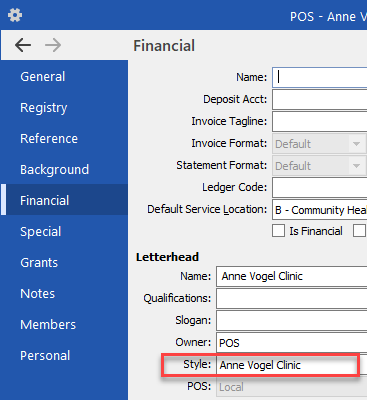367x400 pixels.
Task: Go forward with the right arrow
Action: [53, 45]
